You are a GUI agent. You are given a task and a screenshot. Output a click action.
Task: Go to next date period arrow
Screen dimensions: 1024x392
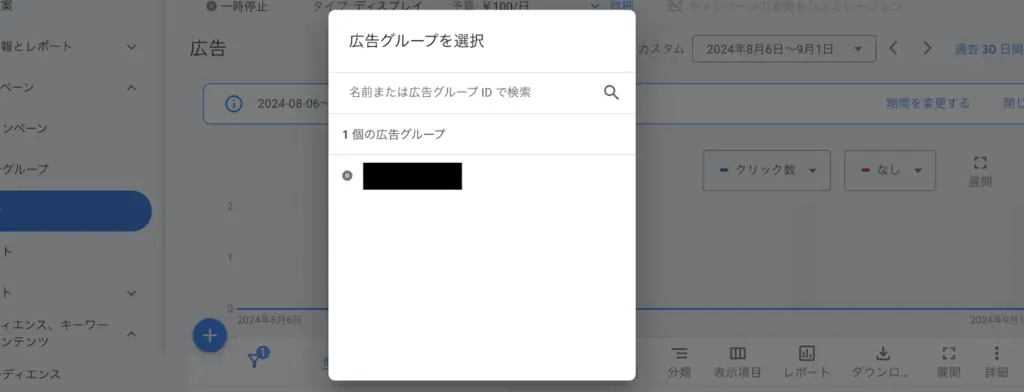(x=927, y=49)
